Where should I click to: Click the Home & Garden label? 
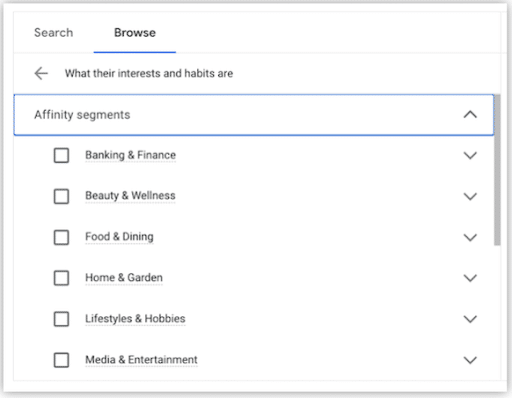[x=124, y=278]
